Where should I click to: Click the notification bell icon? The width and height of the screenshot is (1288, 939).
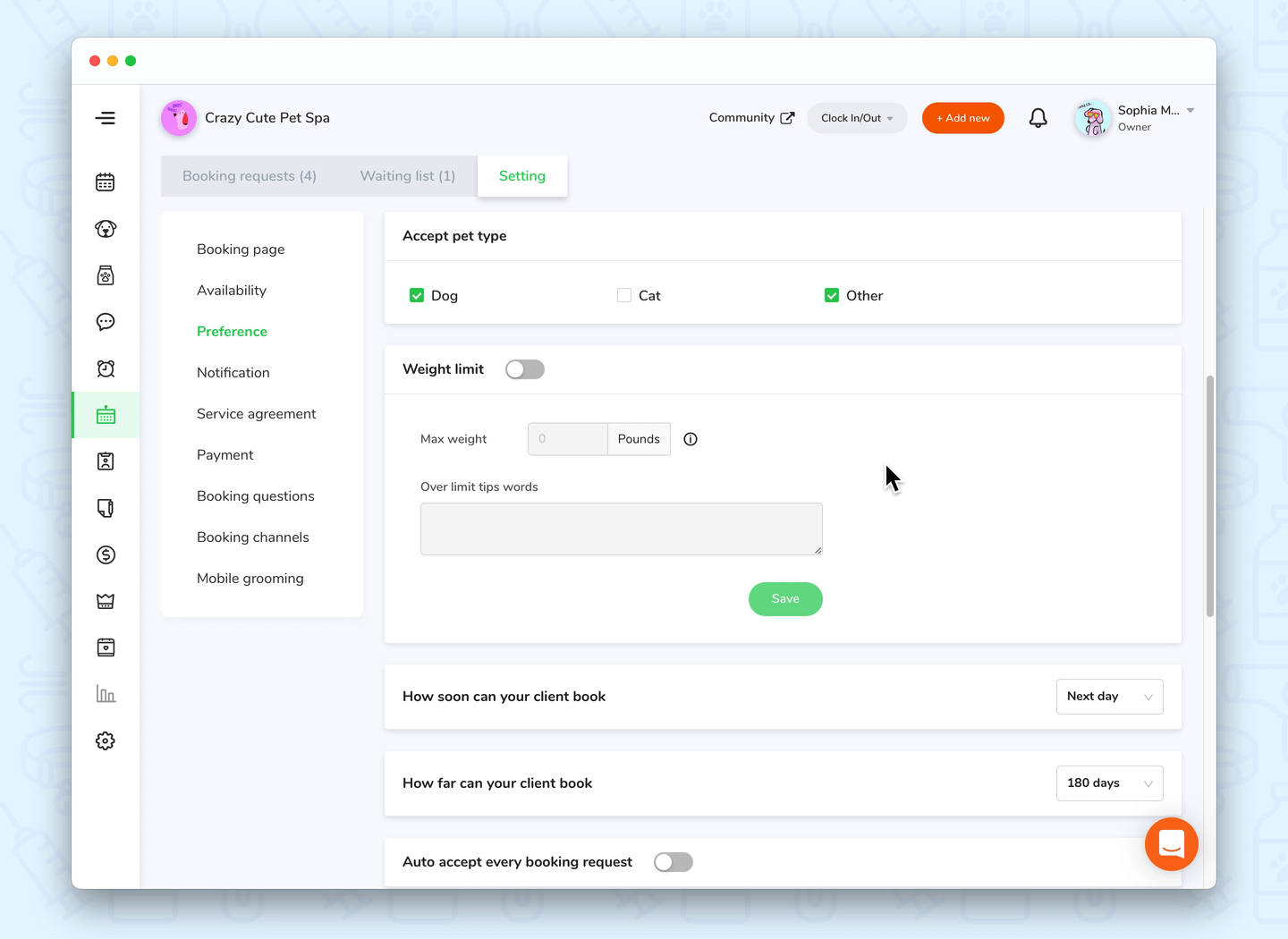click(x=1038, y=118)
